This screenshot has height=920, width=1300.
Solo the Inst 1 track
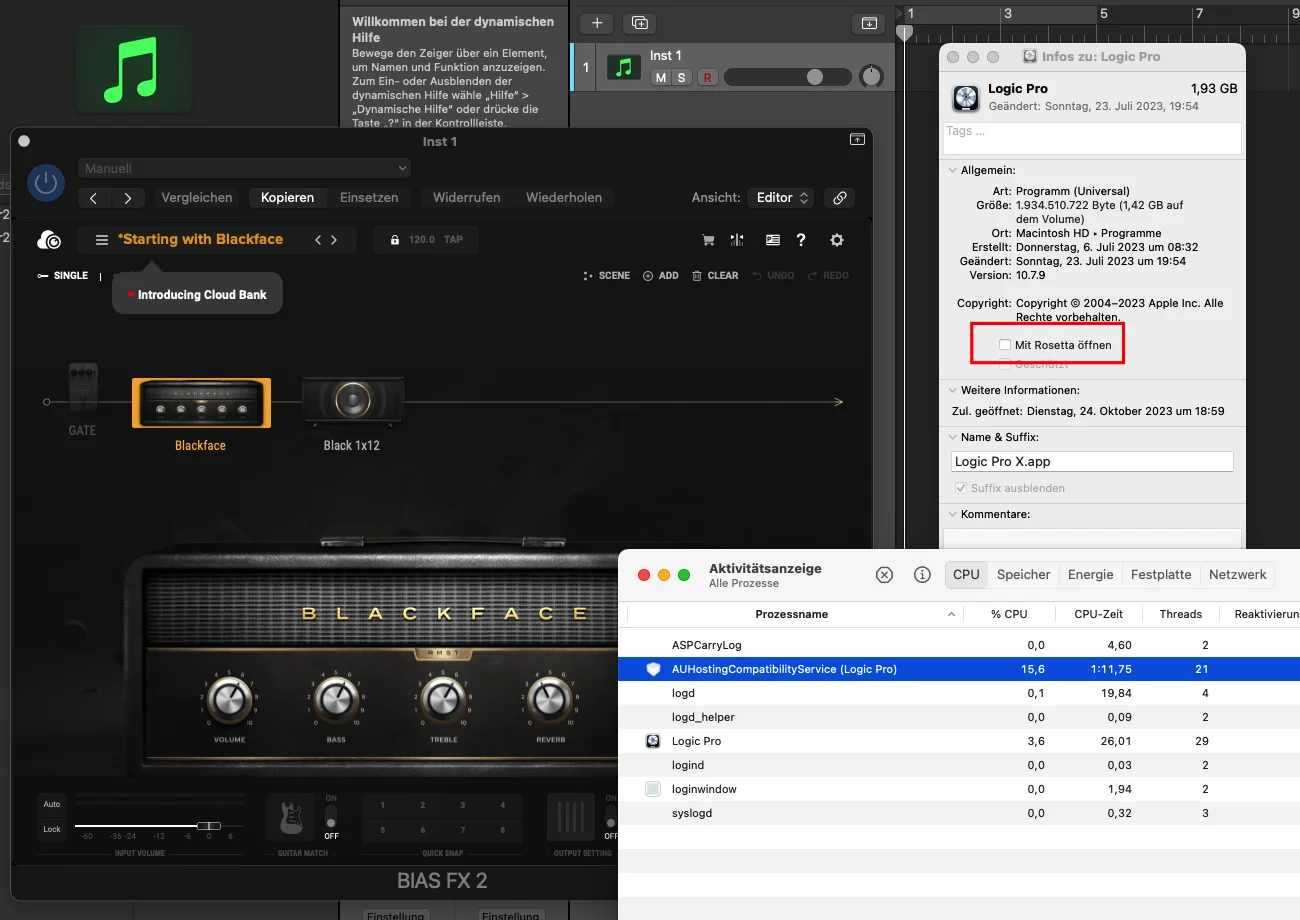[682, 78]
